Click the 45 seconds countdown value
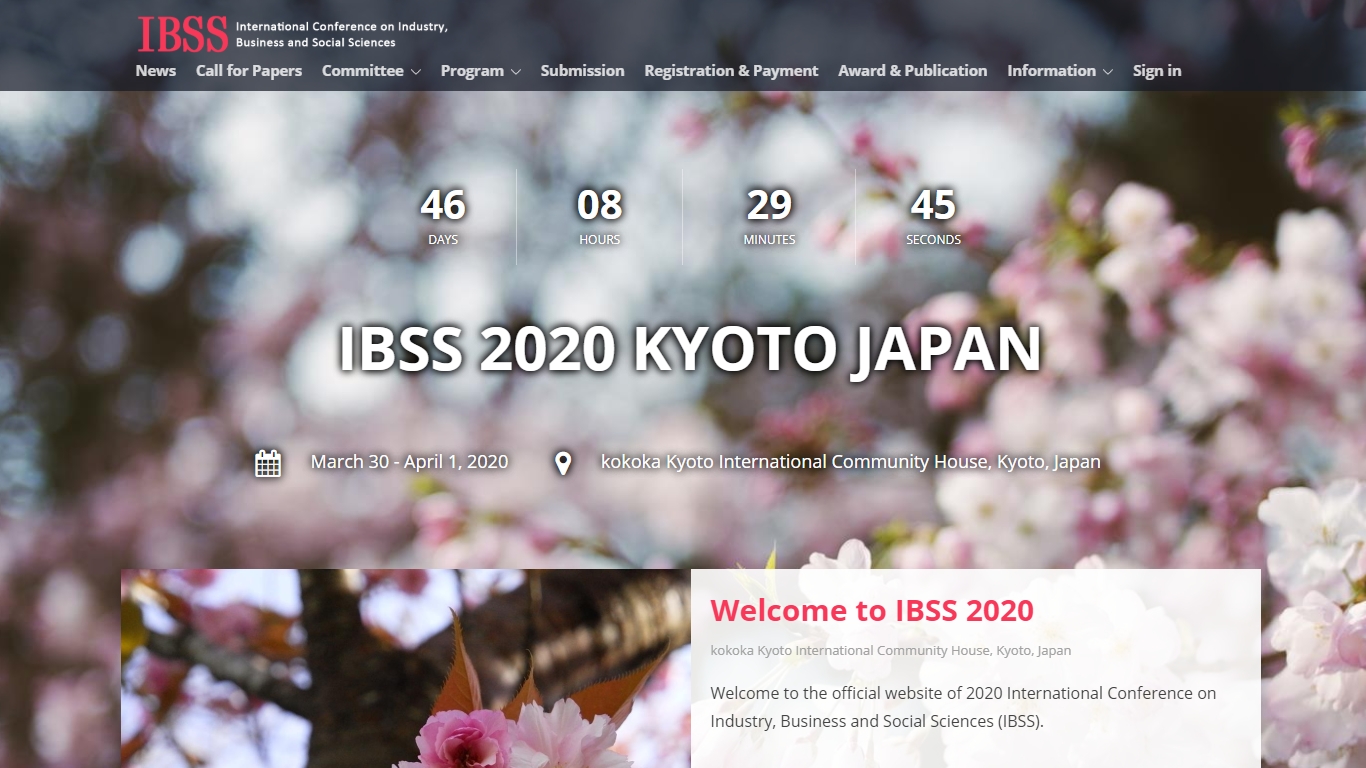 [x=933, y=205]
